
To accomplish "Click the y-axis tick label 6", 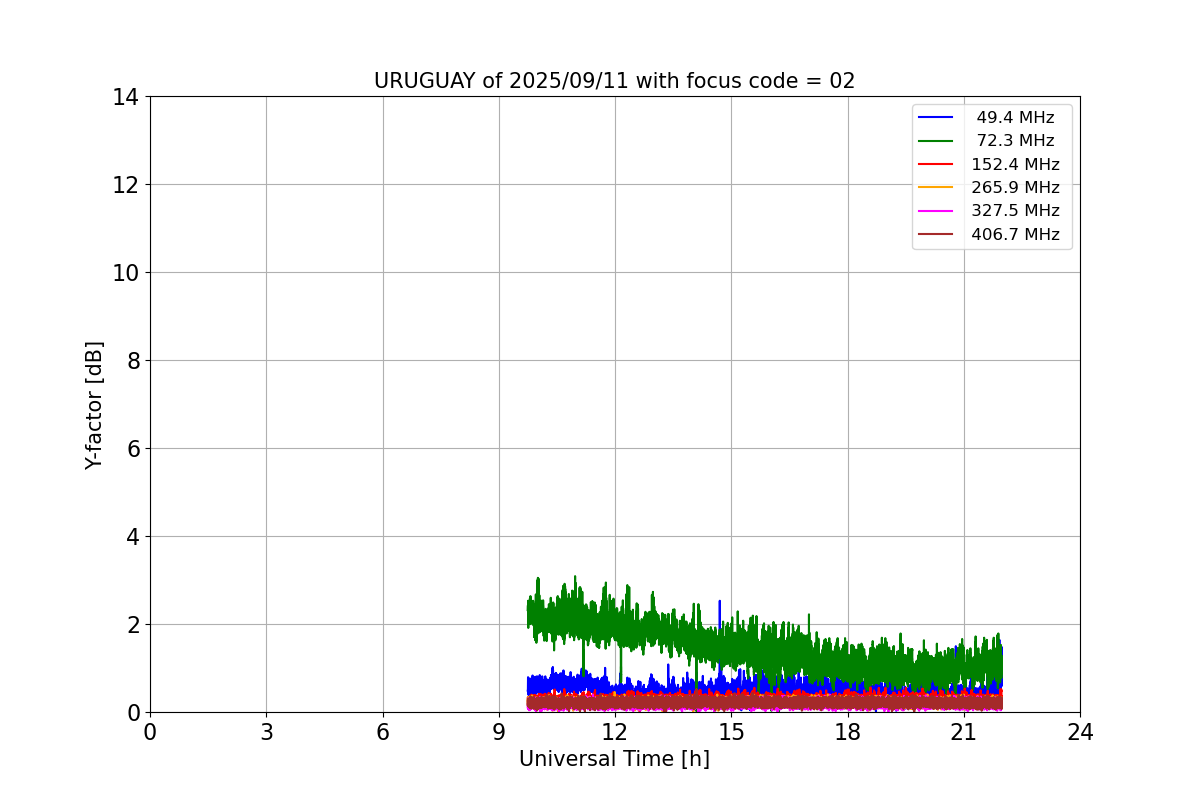I will (132, 449).
